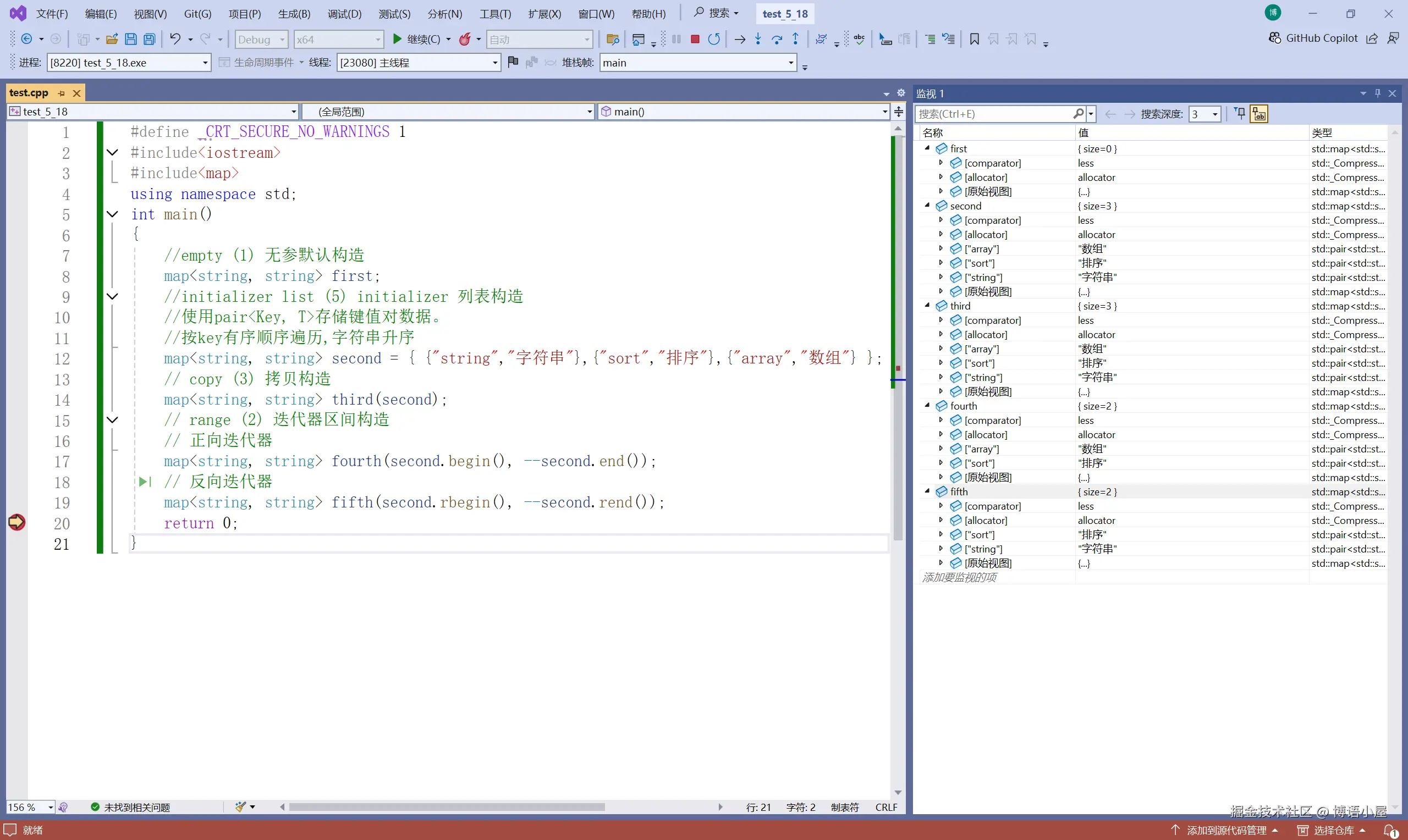Click the Save All toolbar icon
Screen dimensions: 1408x840
pos(150,39)
